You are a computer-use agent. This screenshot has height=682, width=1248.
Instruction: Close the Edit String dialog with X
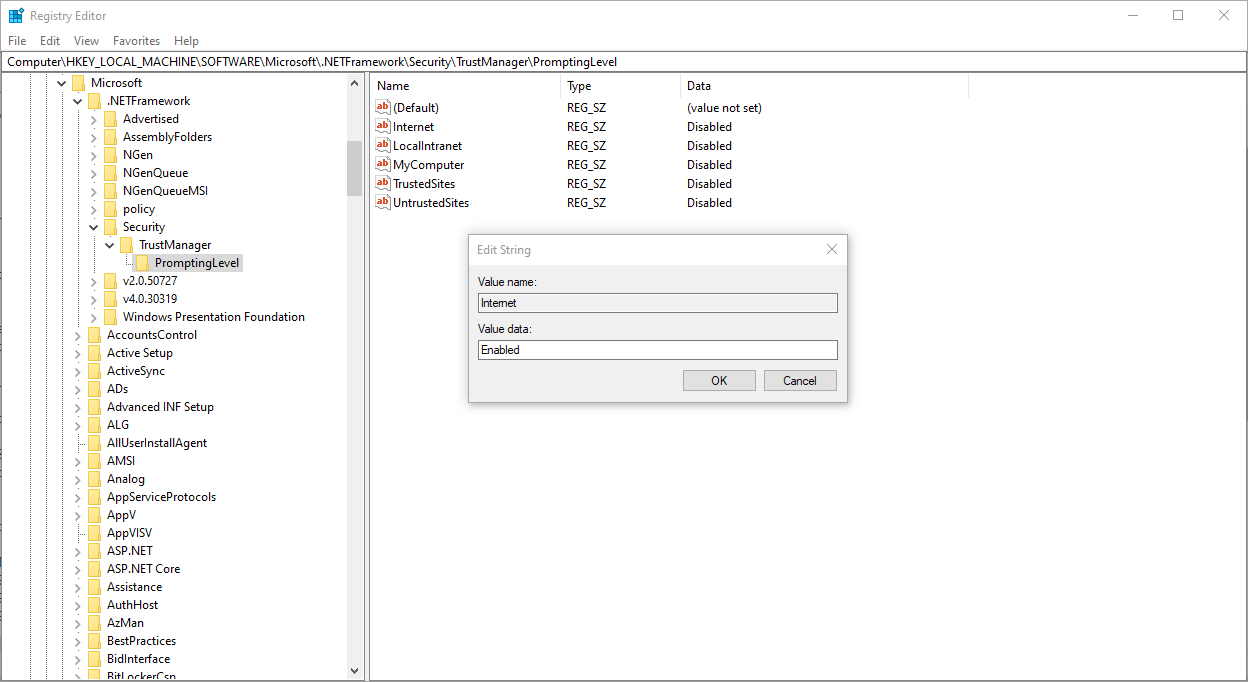click(x=831, y=250)
